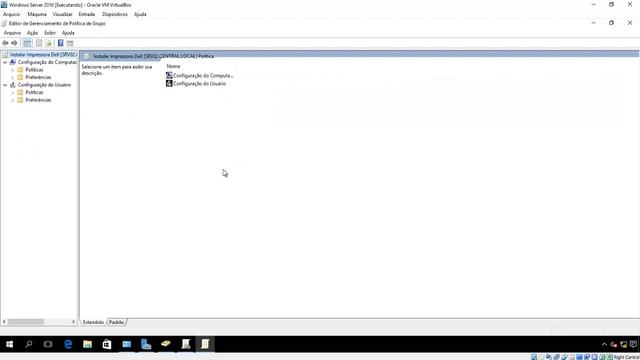Open VirtualBox Visualizar menu

[62, 14]
